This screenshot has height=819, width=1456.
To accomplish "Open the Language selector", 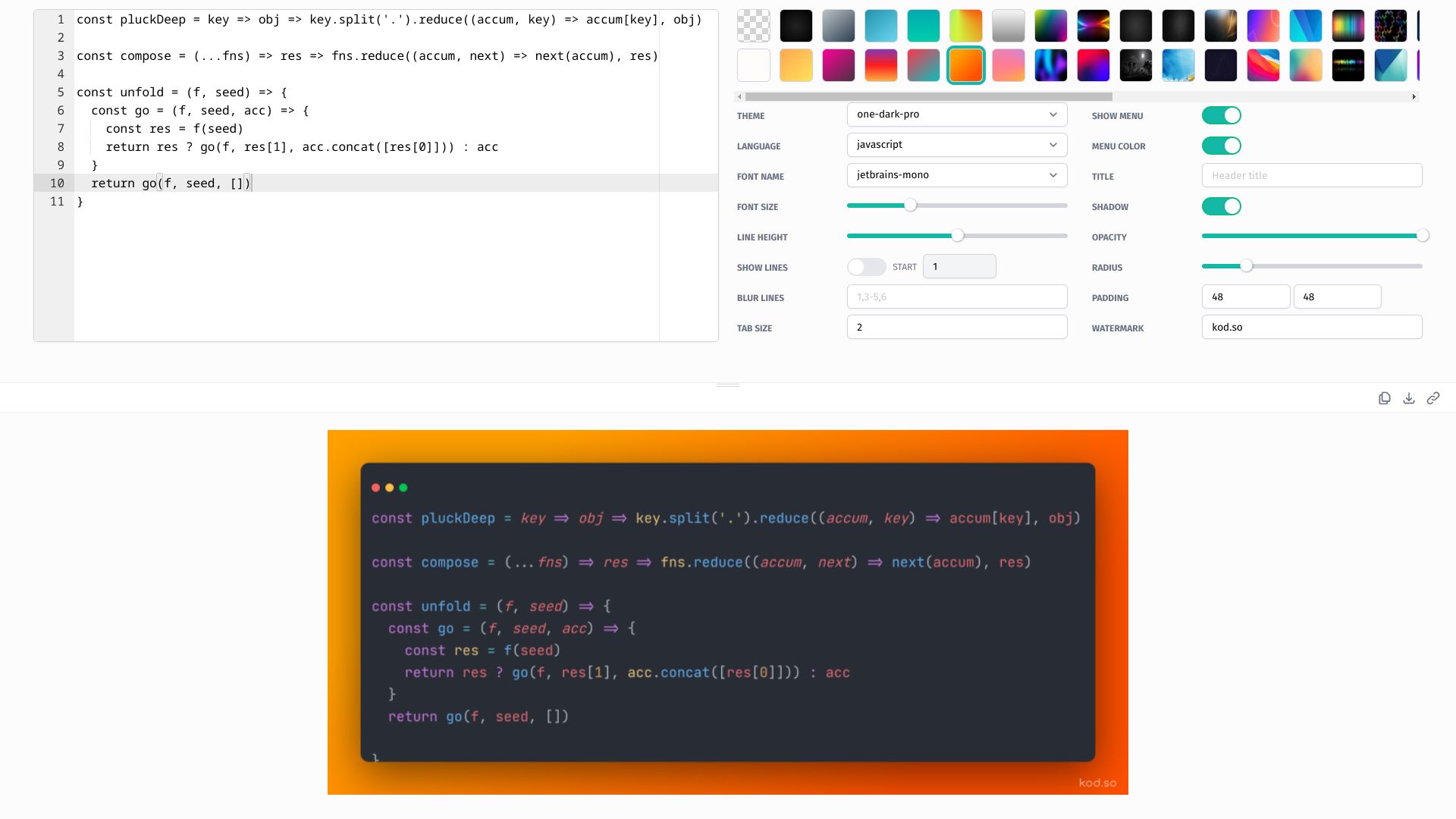I will pos(957,145).
